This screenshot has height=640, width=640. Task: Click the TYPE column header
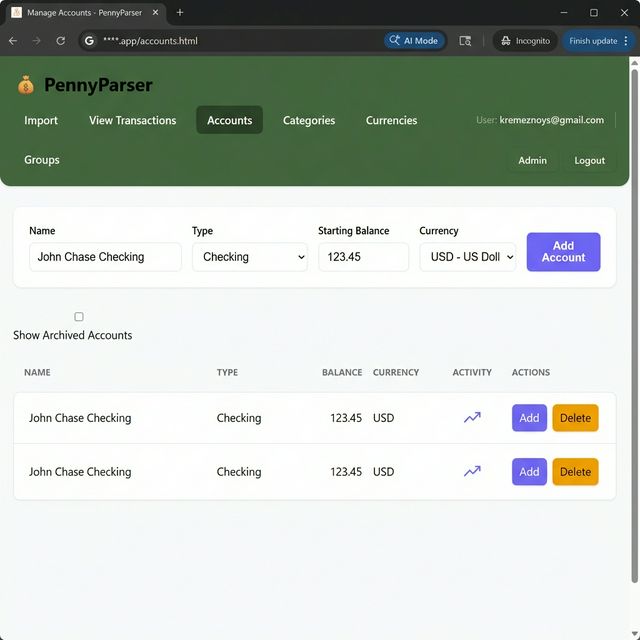coord(227,372)
